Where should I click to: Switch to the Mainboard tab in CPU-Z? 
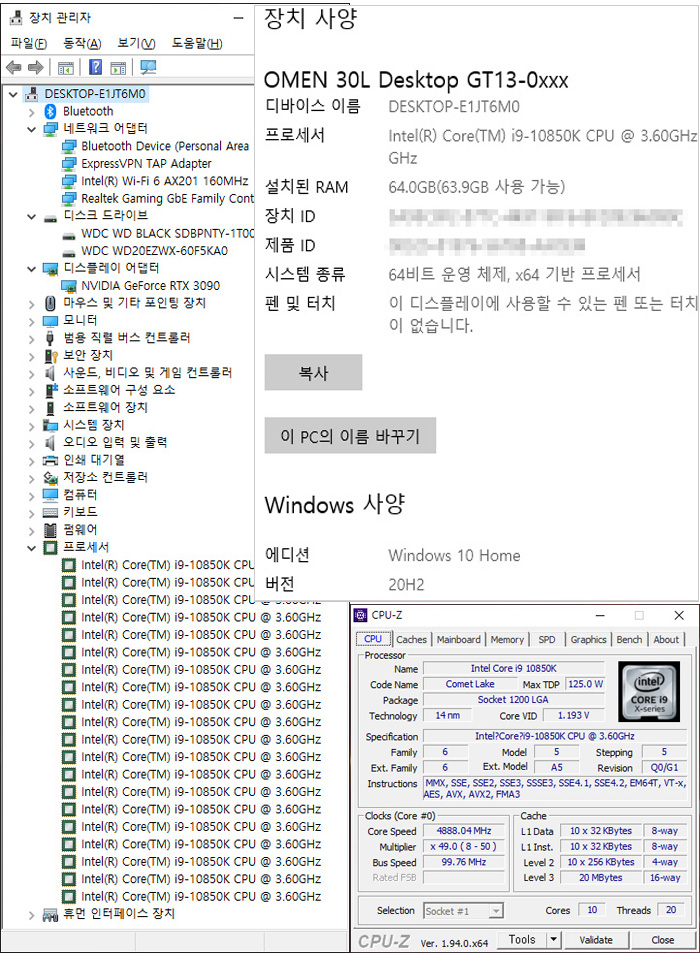coord(459,640)
